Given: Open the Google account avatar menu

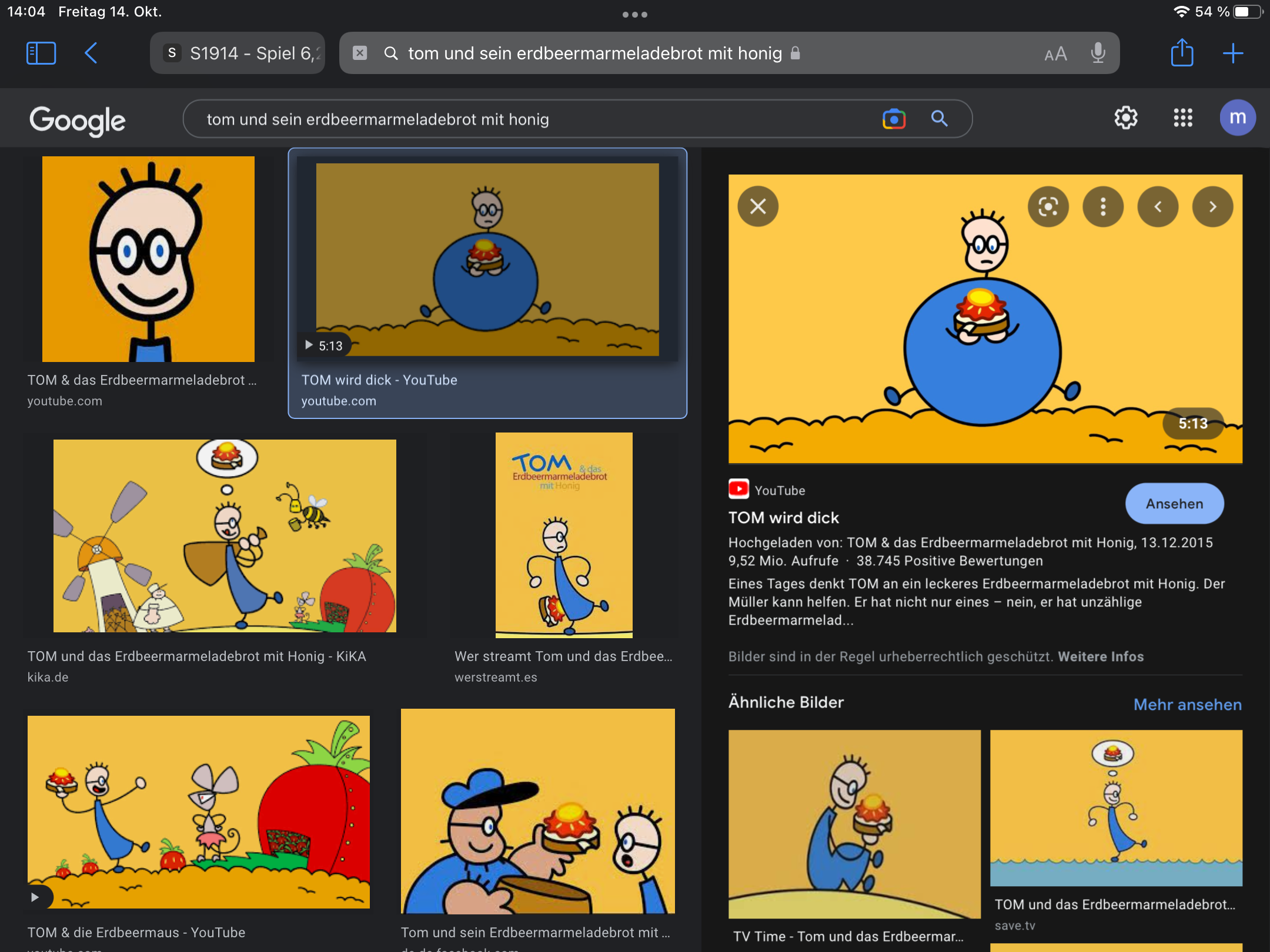Looking at the screenshot, I should point(1238,118).
